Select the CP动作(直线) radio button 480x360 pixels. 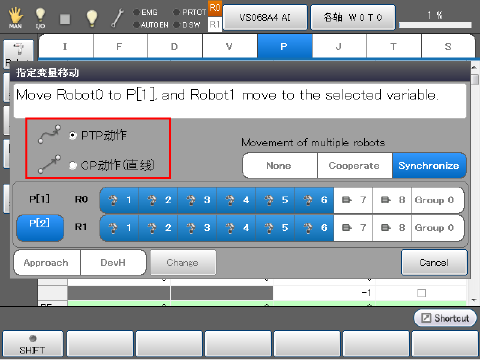[72, 165]
